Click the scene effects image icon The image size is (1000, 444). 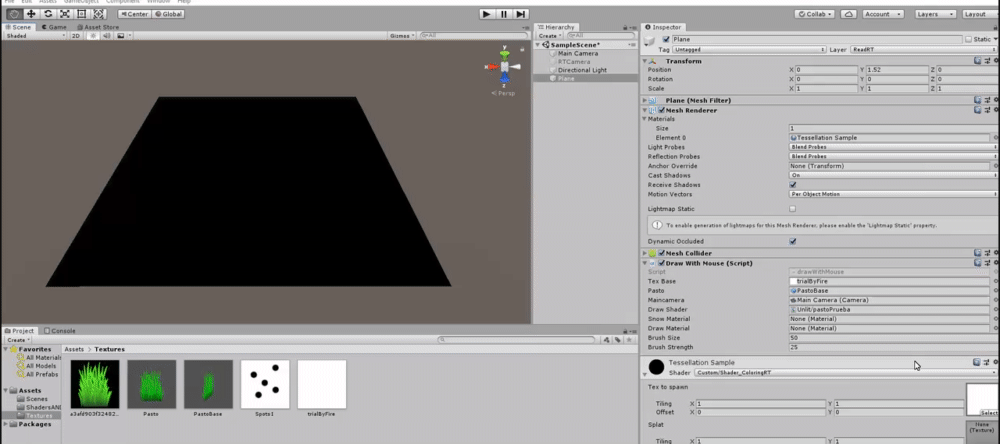(x=120, y=36)
